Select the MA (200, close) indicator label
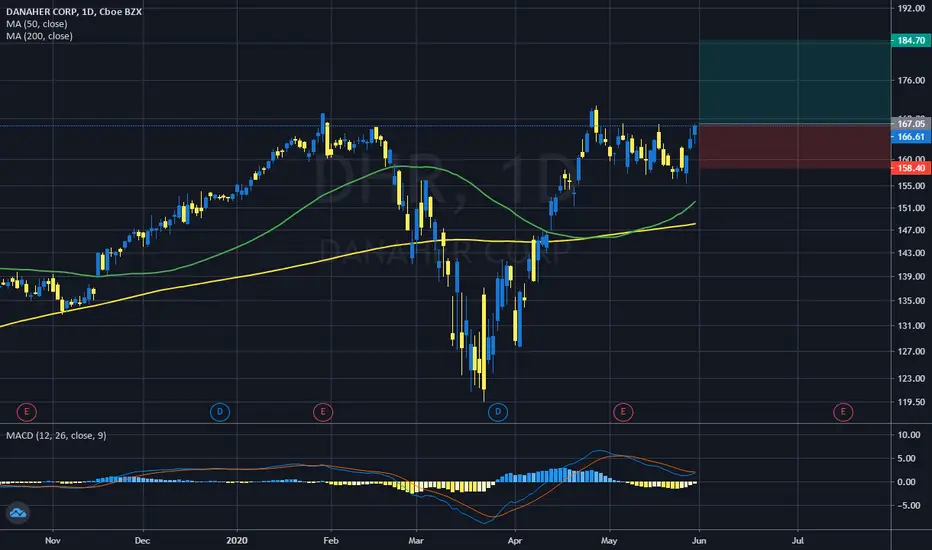Screen dimensions: 932x550 coord(39,36)
